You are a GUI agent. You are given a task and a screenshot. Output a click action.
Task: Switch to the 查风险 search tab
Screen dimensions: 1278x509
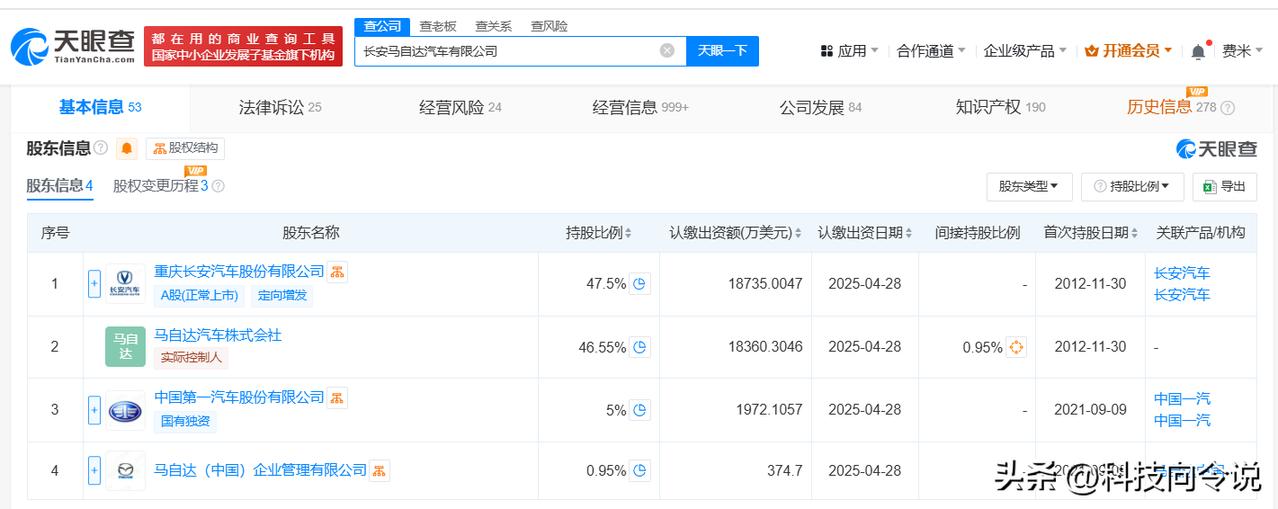[549, 26]
